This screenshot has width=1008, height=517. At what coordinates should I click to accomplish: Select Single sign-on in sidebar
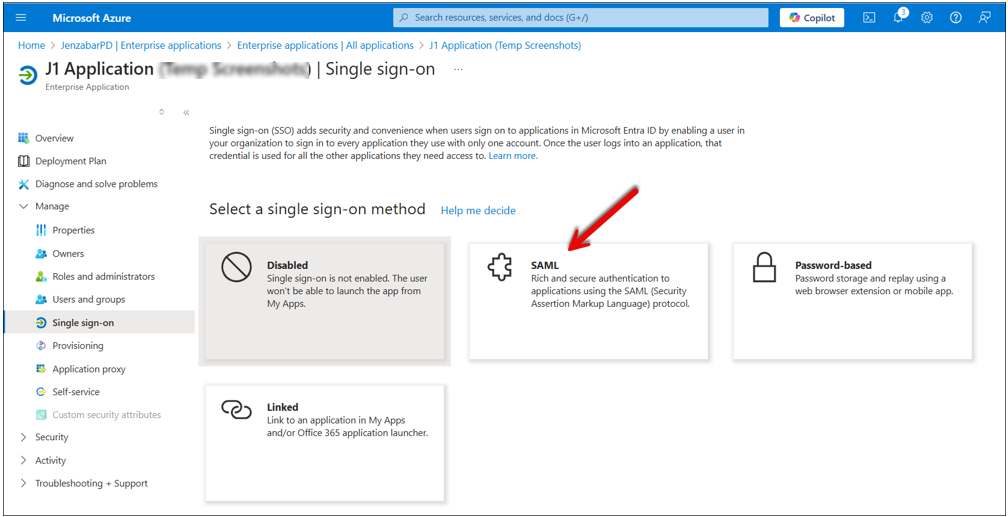83,323
